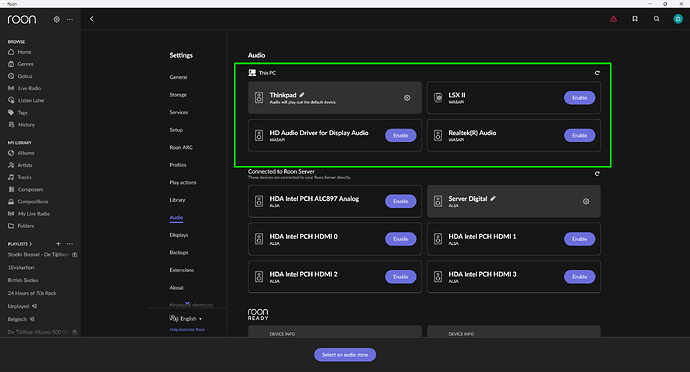Viewport: 690px width, 372px height.
Task: Enable HDA Intel PCH HDMI 0
Action: pyautogui.click(x=400, y=239)
